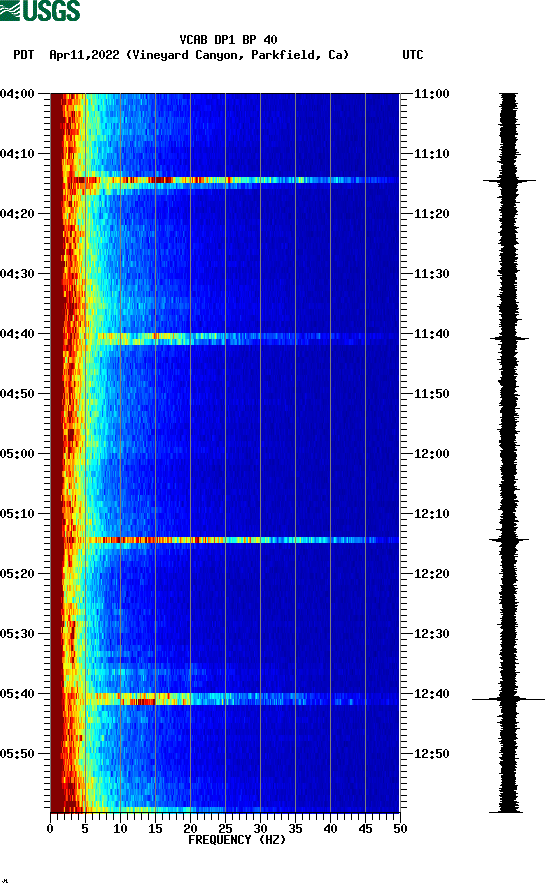Click the '05:10' PDT time label

point(17,514)
